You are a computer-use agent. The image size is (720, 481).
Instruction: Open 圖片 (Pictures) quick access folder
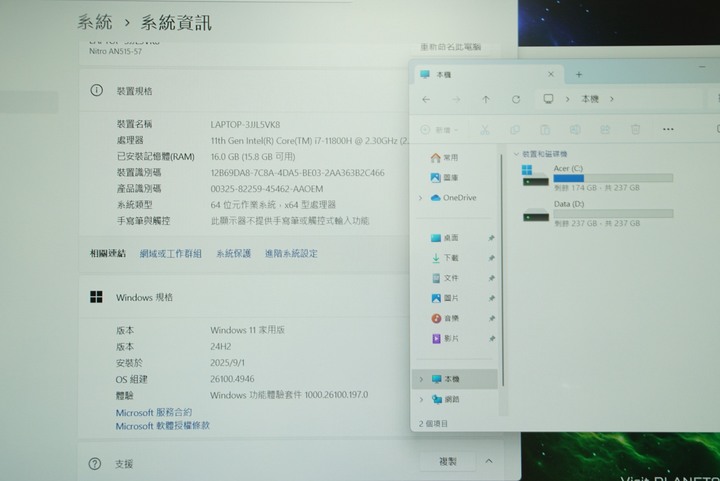pyautogui.click(x=445, y=298)
